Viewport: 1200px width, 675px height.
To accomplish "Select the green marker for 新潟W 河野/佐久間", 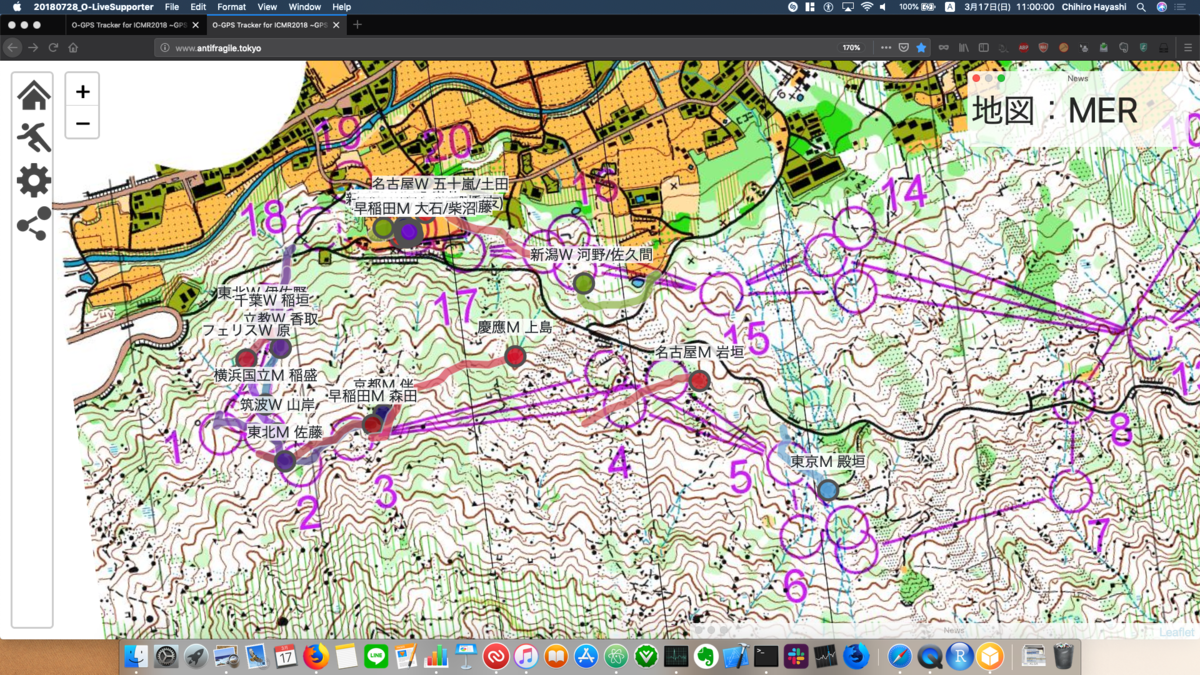I will tap(584, 283).
